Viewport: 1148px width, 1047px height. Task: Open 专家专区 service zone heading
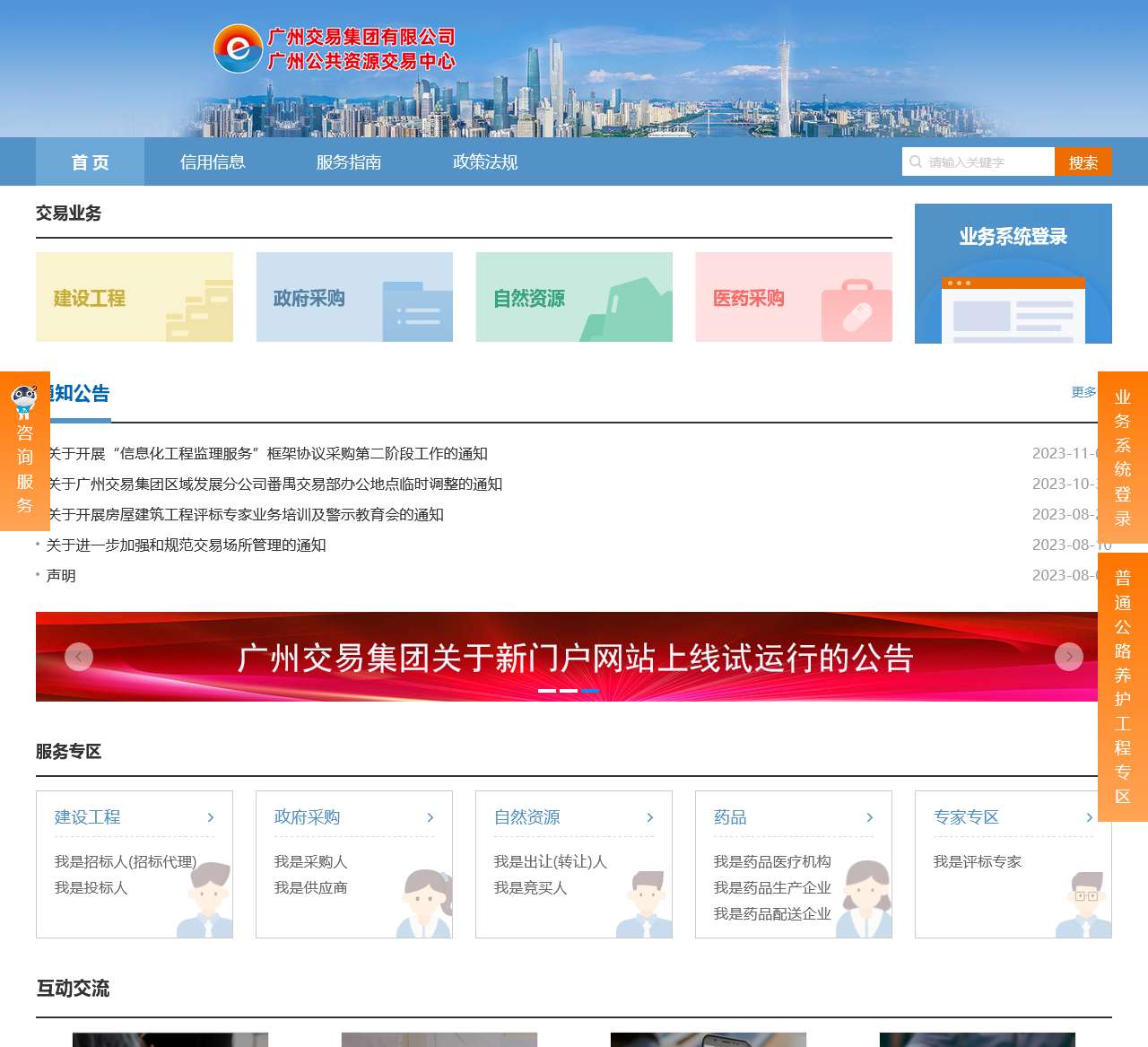click(x=967, y=817)
